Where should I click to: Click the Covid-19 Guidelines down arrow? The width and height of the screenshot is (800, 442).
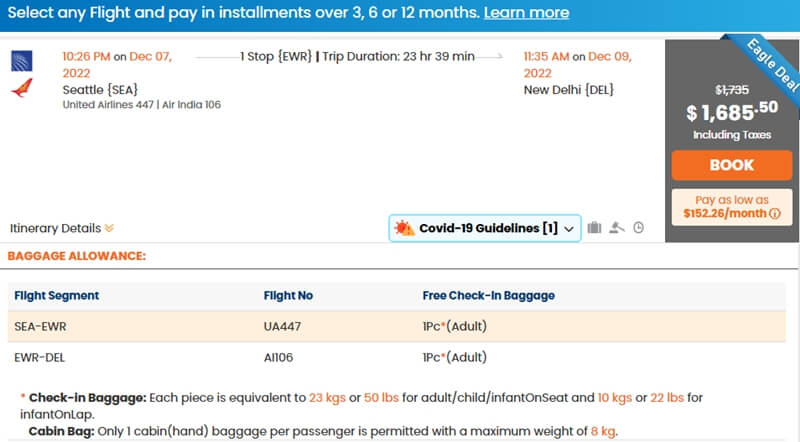569,229
